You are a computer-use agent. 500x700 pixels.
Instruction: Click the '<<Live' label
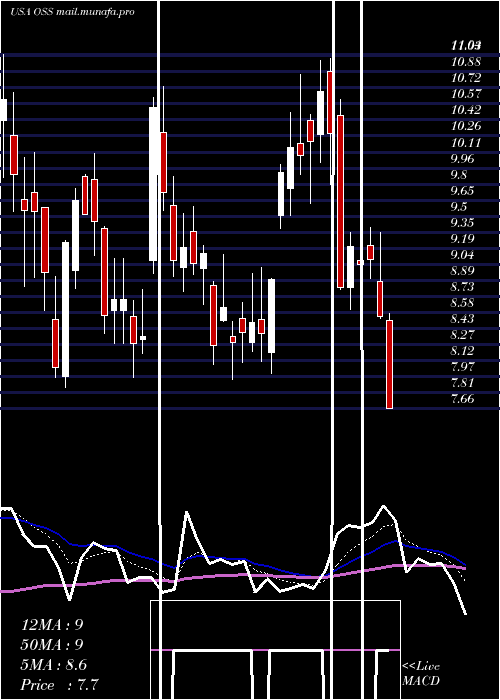[x=421, y=667]
